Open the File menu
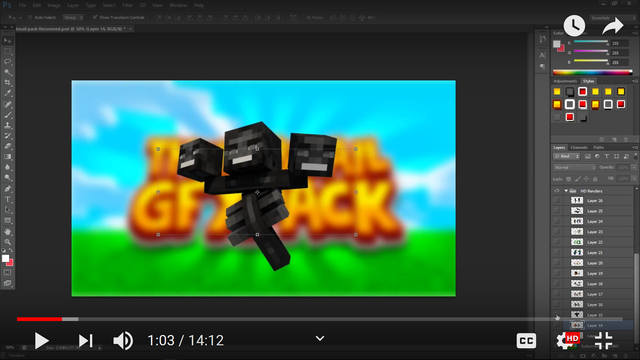Image resolution: width=640 pixels, height=360 pixels. [x=22, y=5]
